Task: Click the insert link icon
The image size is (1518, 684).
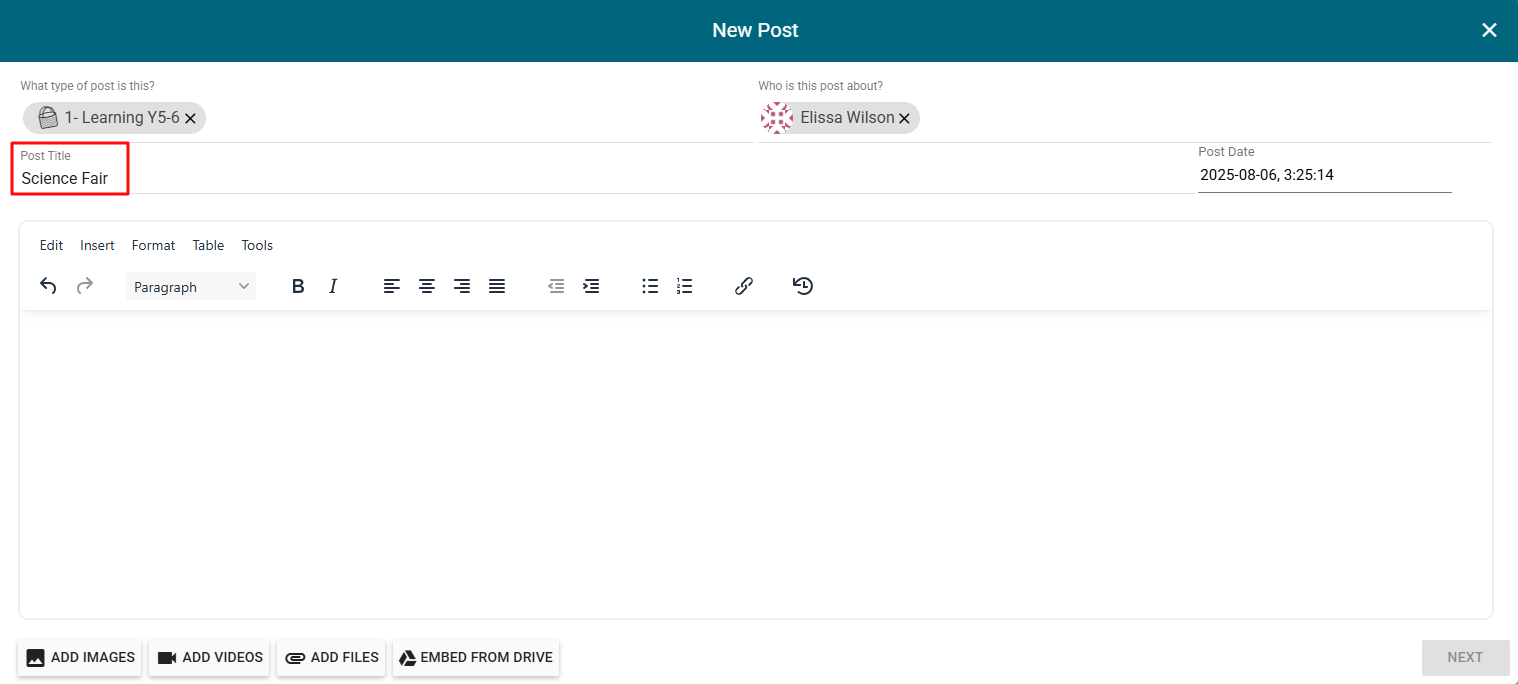Action: click(x=743, y=287)
